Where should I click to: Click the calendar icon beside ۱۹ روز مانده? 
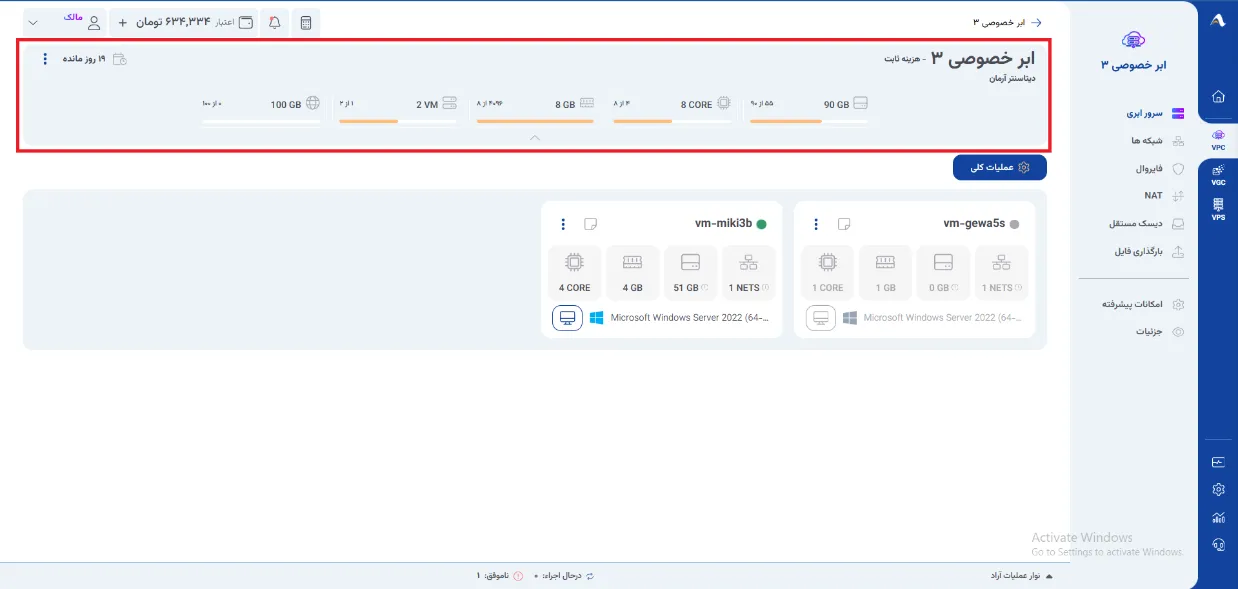tap(120, 59)
